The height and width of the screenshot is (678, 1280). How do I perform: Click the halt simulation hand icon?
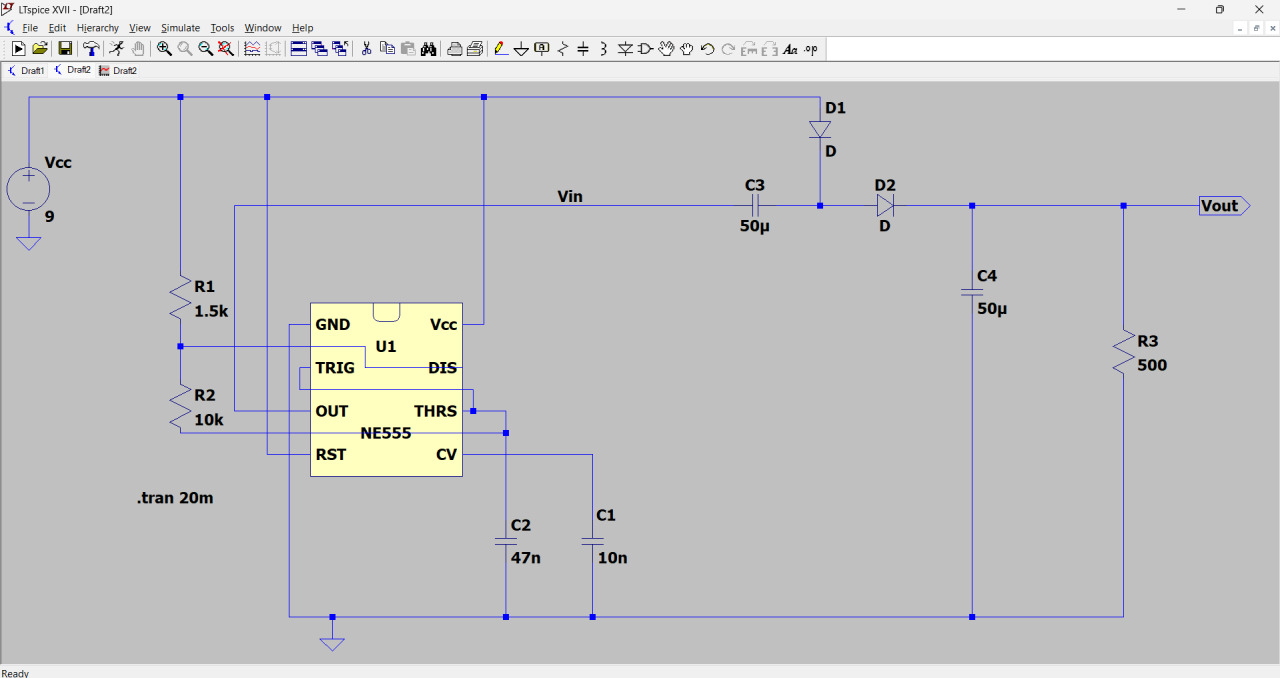click(138, 48)
